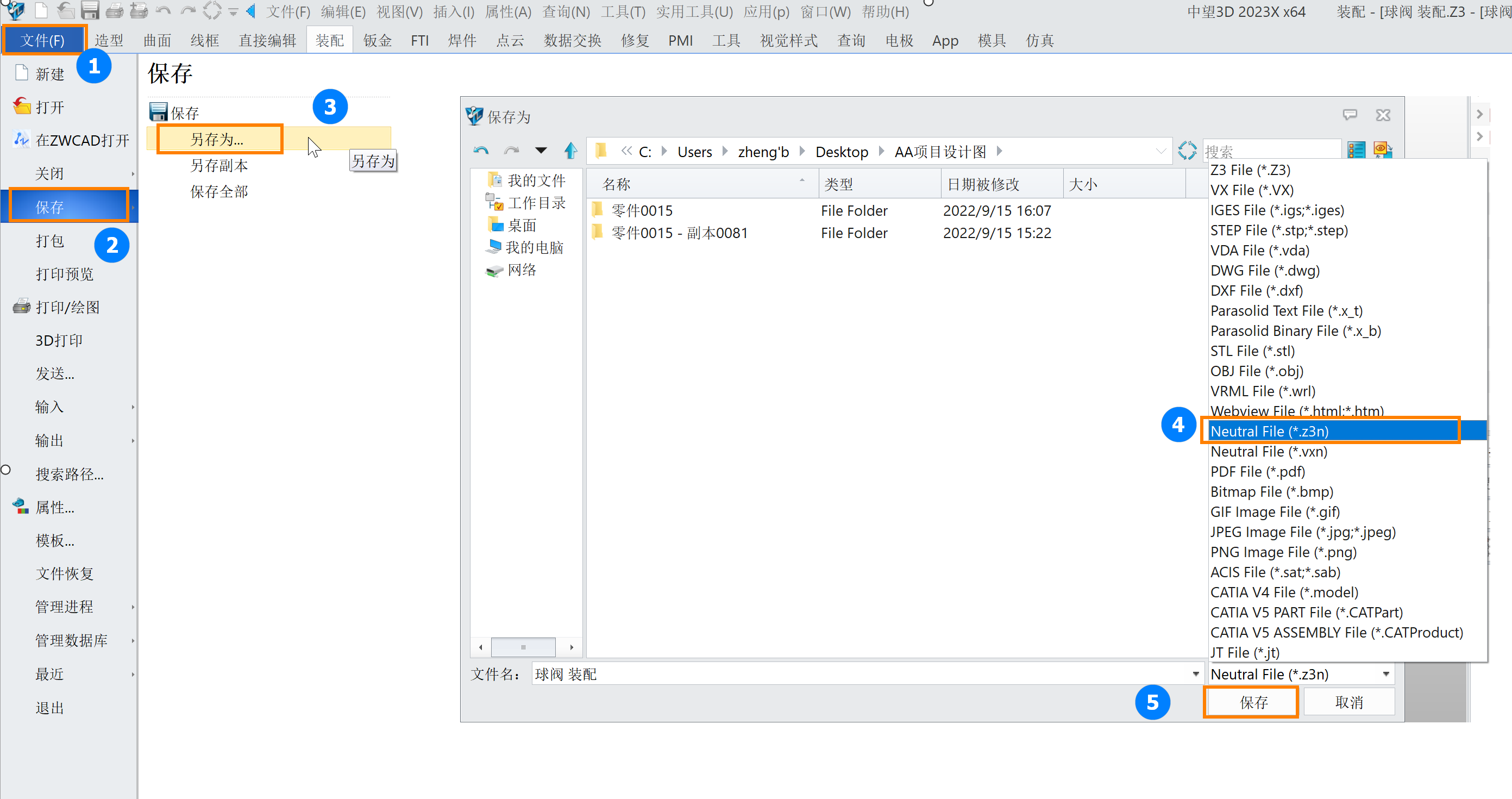This screenshot has height=799, width=1512.
Task: Click the open file icon in quick toolbar
Action: click(x=65, y=10)
